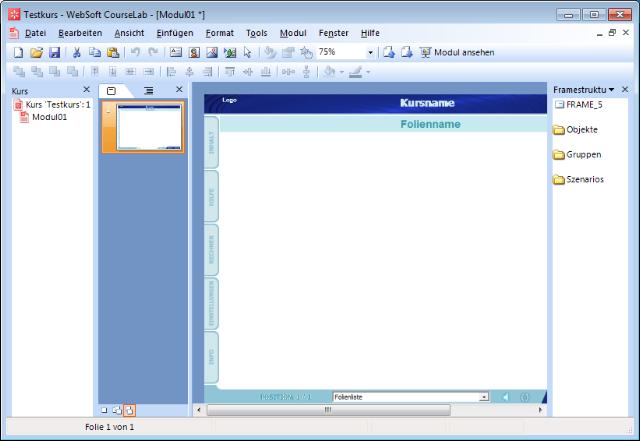Image resolution: width=640 pixels, height=441 pixels.
Task: Open a file with the folder icon
Action: tap(36, 52)
